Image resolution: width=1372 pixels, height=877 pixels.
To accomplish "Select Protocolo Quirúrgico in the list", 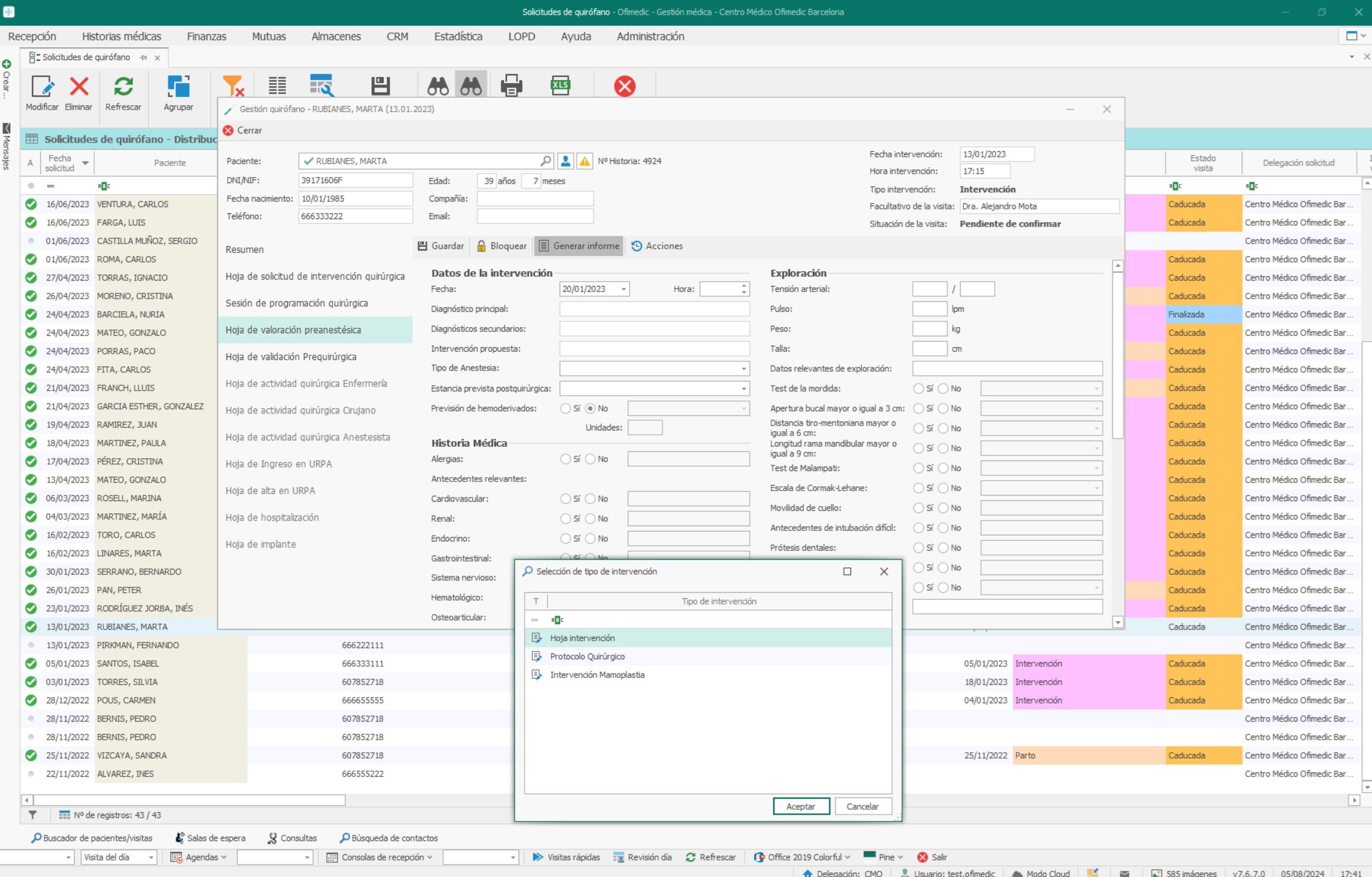I will point(587,657).
